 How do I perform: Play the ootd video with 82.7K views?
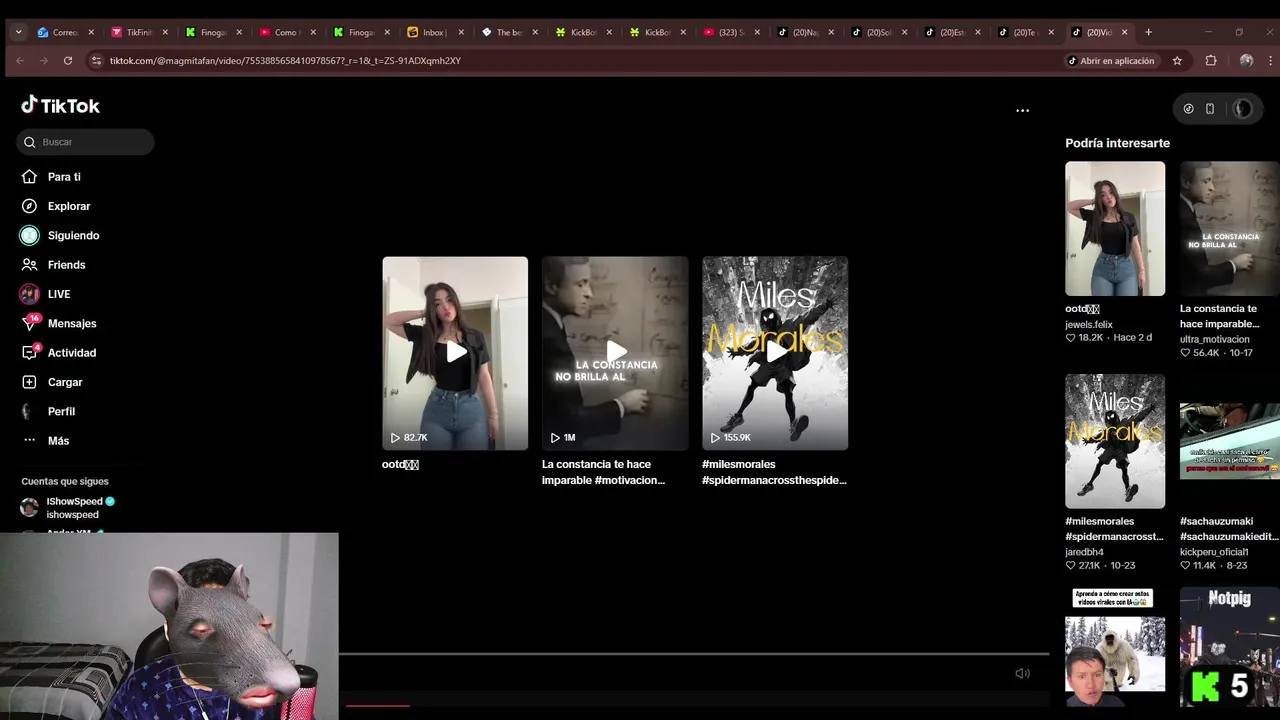click(455, 353)
